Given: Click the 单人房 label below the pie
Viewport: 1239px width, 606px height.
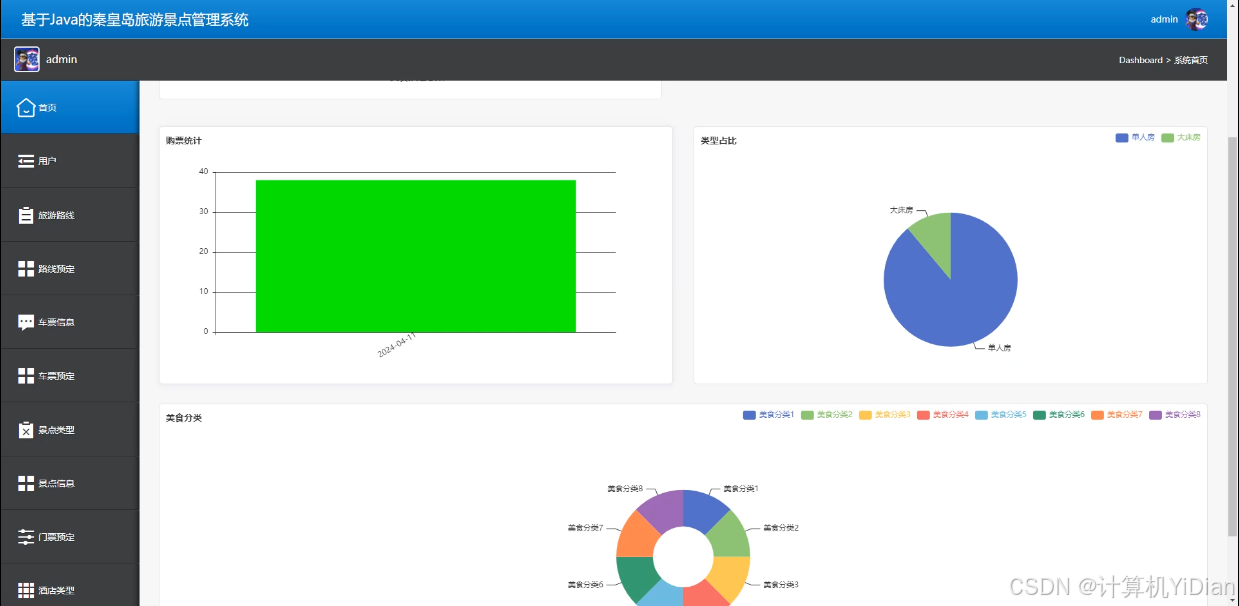Looking at the screenshot, I should (x=999, y=348).
